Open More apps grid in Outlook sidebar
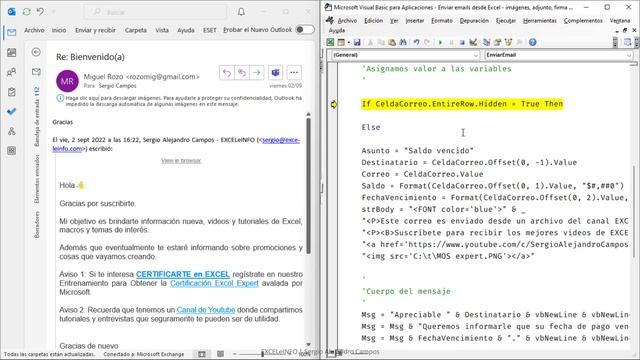This screenshot has width=640, height=360. (11, 151)
